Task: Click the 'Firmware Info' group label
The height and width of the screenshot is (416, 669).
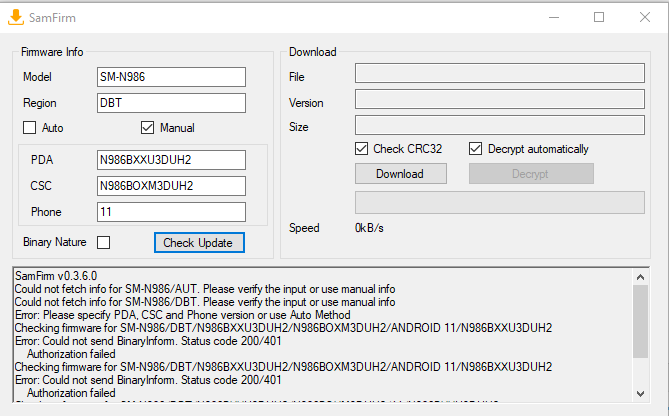Action: [52, 52]
